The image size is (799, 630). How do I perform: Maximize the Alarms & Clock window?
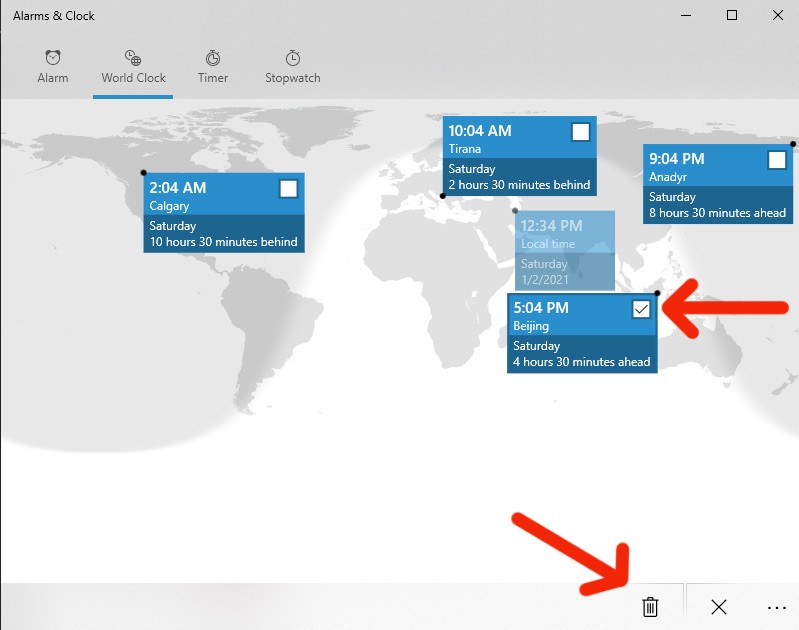[731, 15]
